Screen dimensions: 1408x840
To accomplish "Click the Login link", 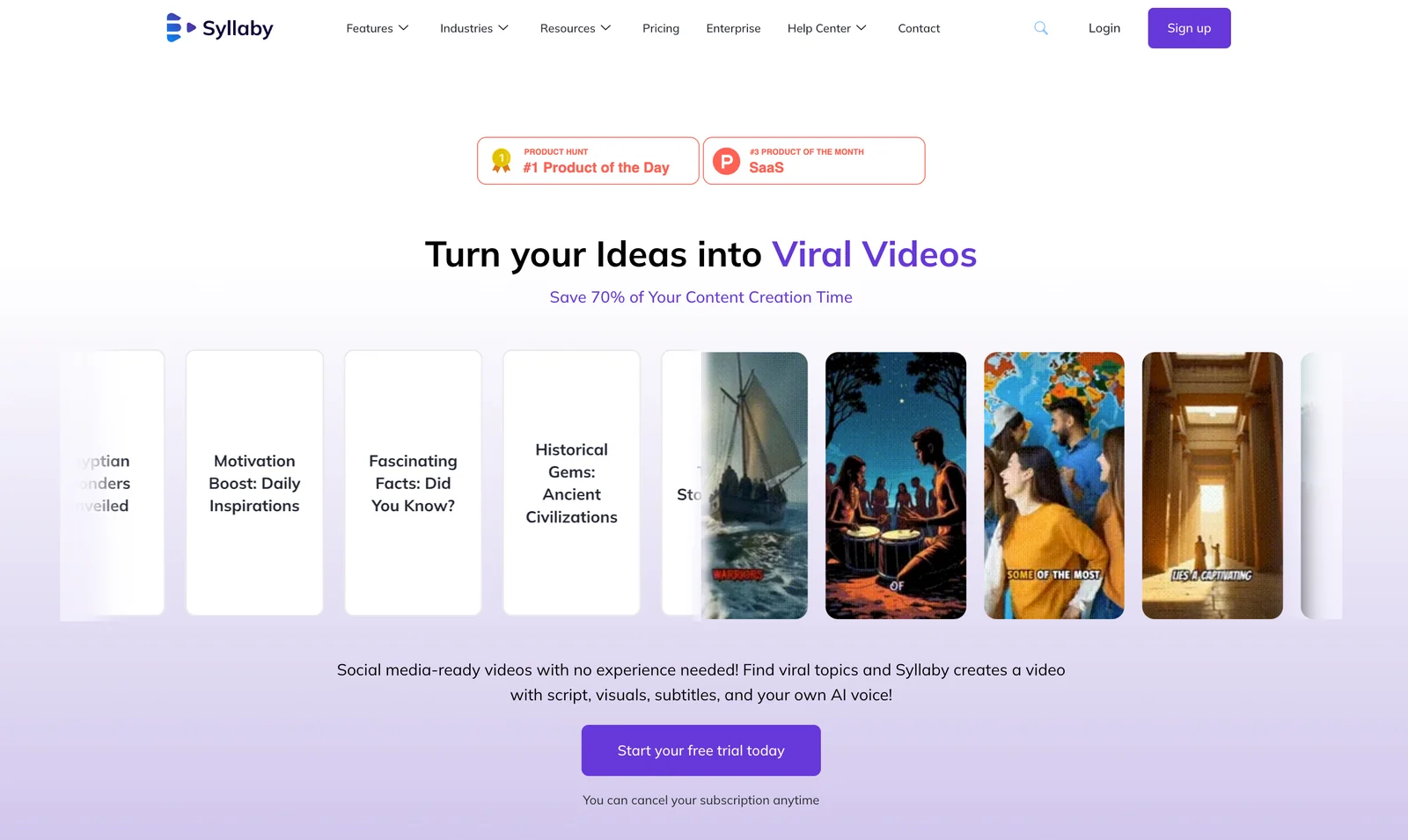I will pos(1104,28).
